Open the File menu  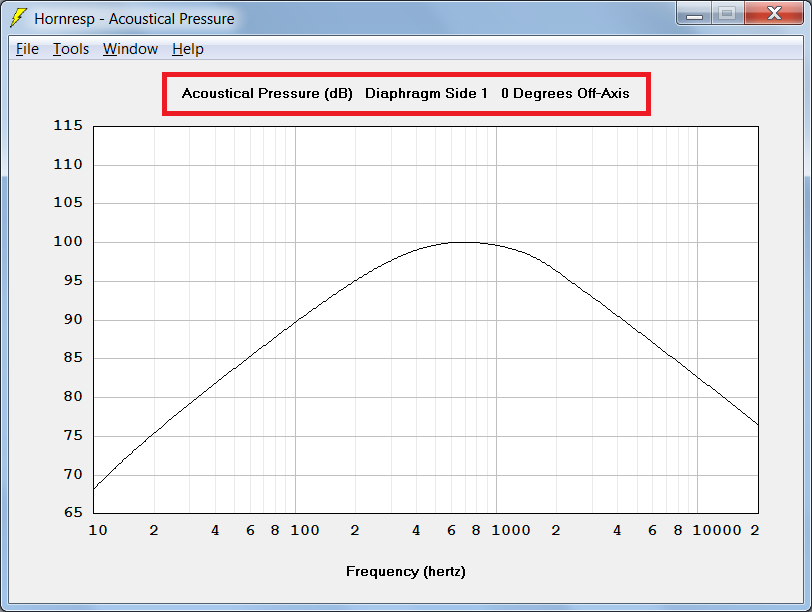[x=27, y=49]
